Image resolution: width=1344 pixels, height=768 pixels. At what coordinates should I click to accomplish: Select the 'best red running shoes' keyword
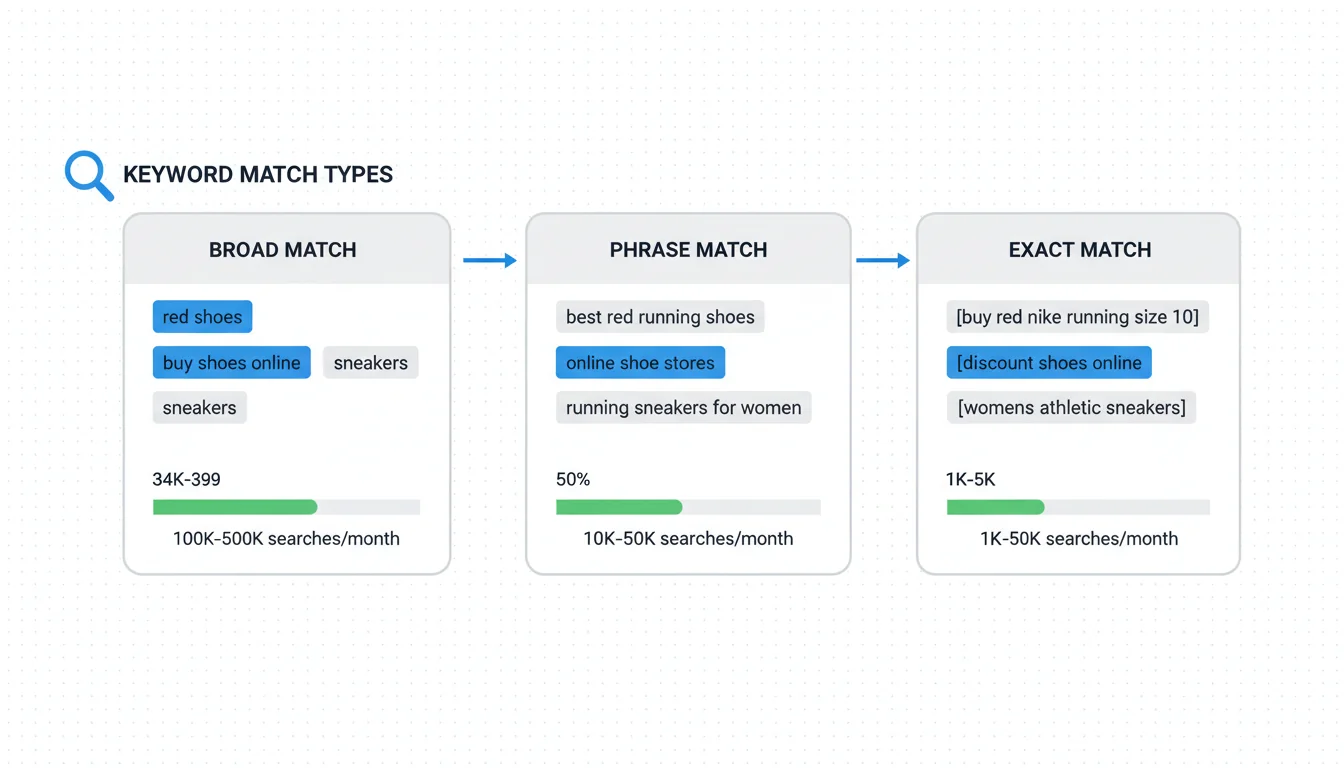coord(660,317)
